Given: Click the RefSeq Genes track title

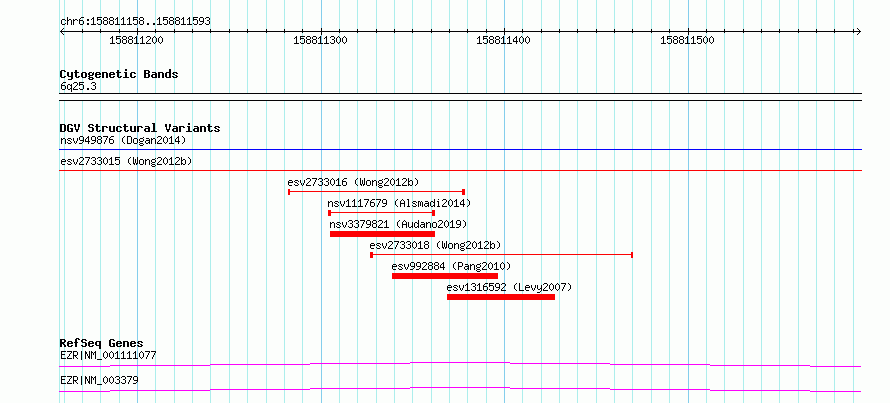Looking at the screenshot, I should (102, 343).
